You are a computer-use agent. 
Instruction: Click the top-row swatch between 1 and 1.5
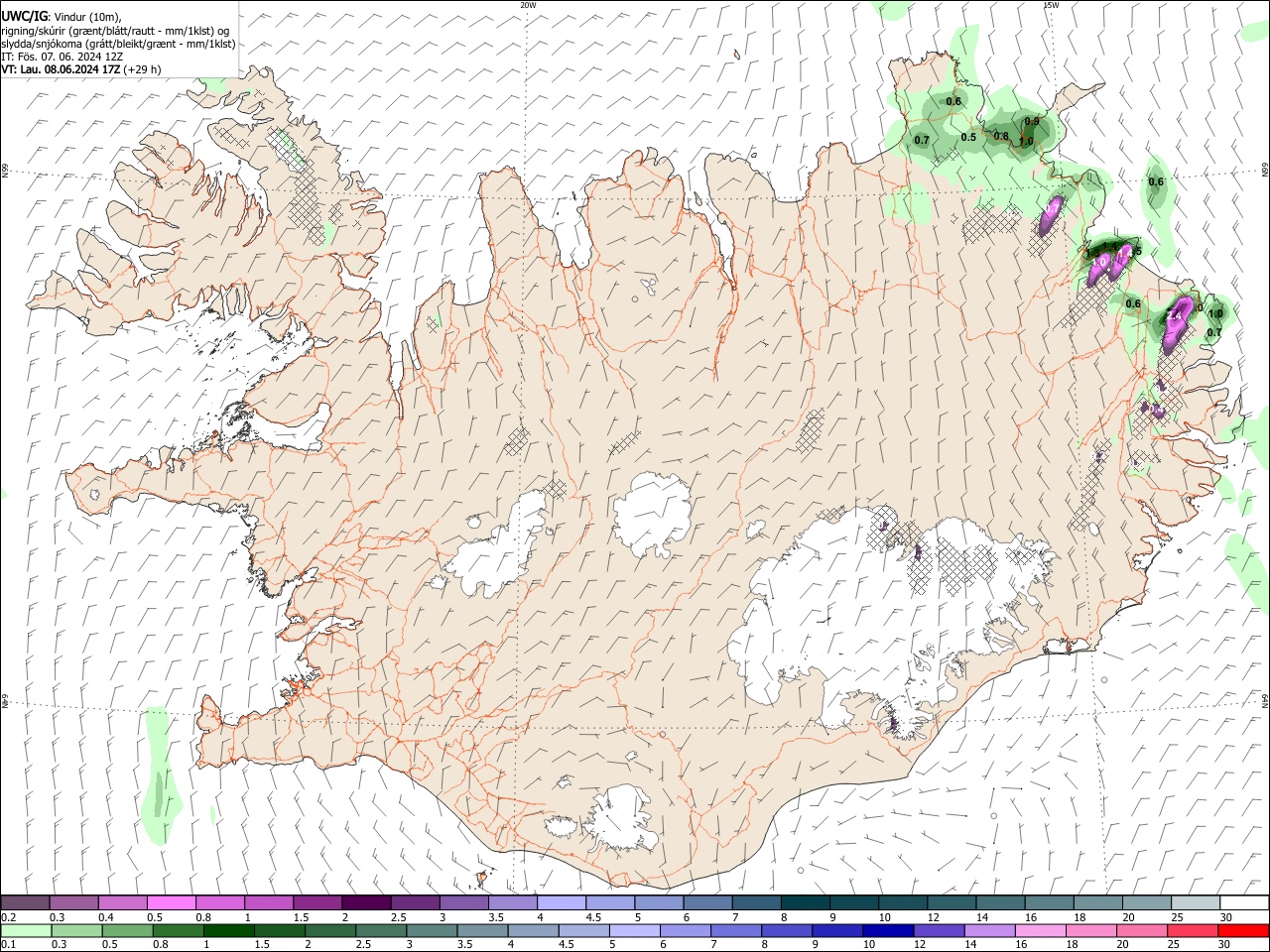268,902
